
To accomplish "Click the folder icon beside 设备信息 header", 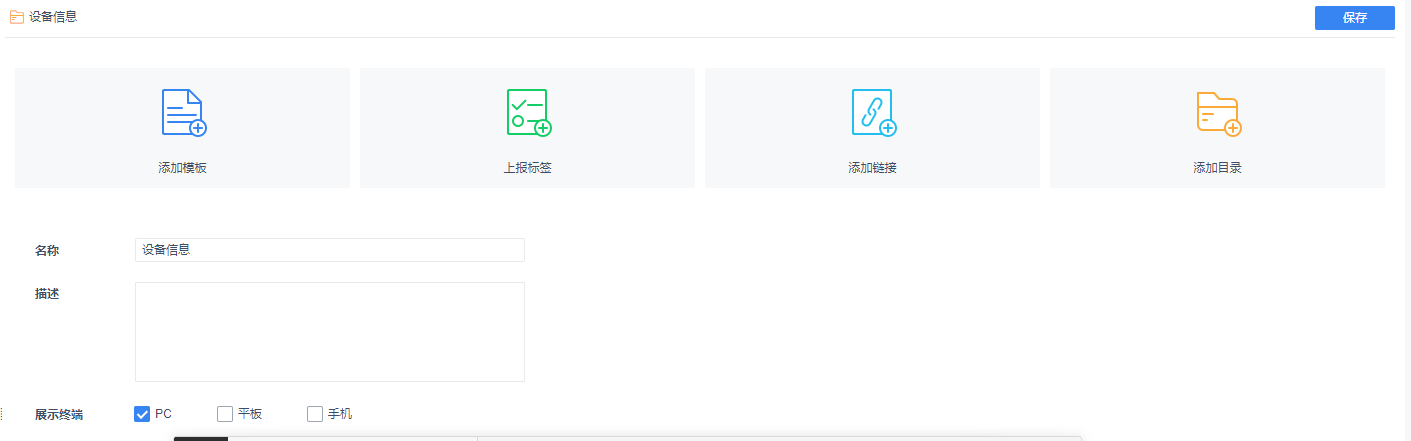I will (x=17, y=17).
